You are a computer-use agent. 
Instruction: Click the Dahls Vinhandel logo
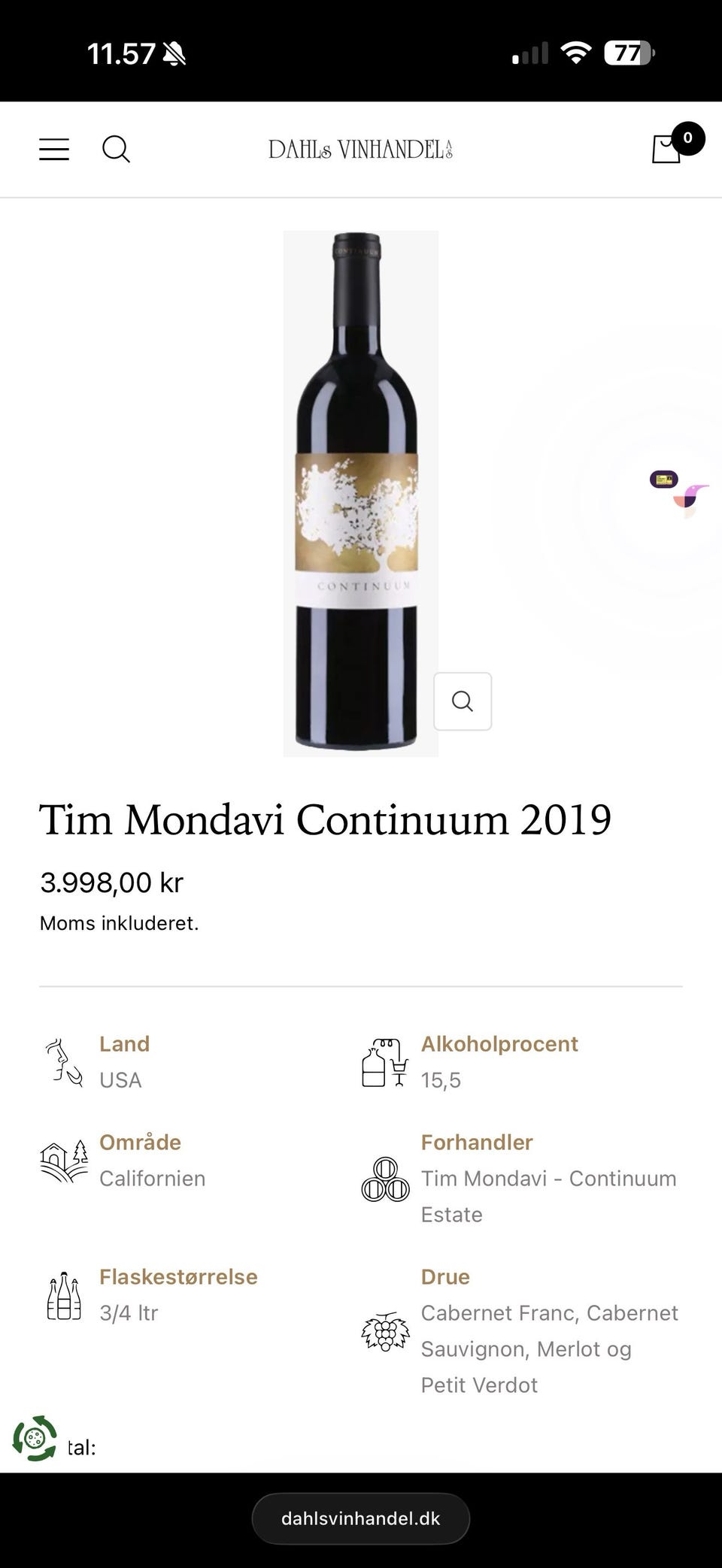[360, 150]
